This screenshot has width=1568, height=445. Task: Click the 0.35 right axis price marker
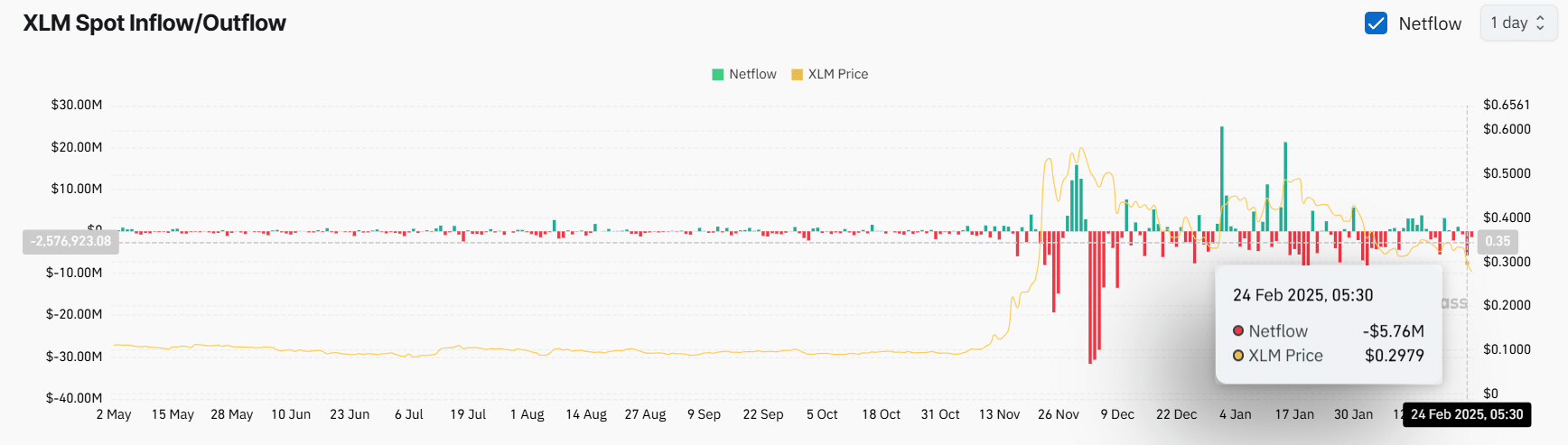coord(1498,242)
